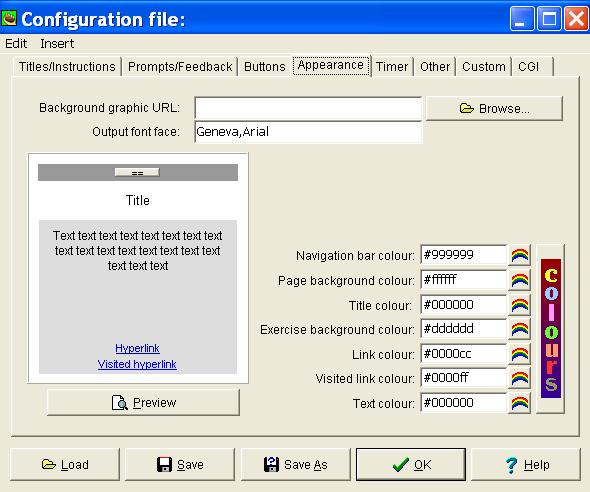
Task: Open colour picker for Text colour
Action: pyautogui.click(x=519, y=403)
